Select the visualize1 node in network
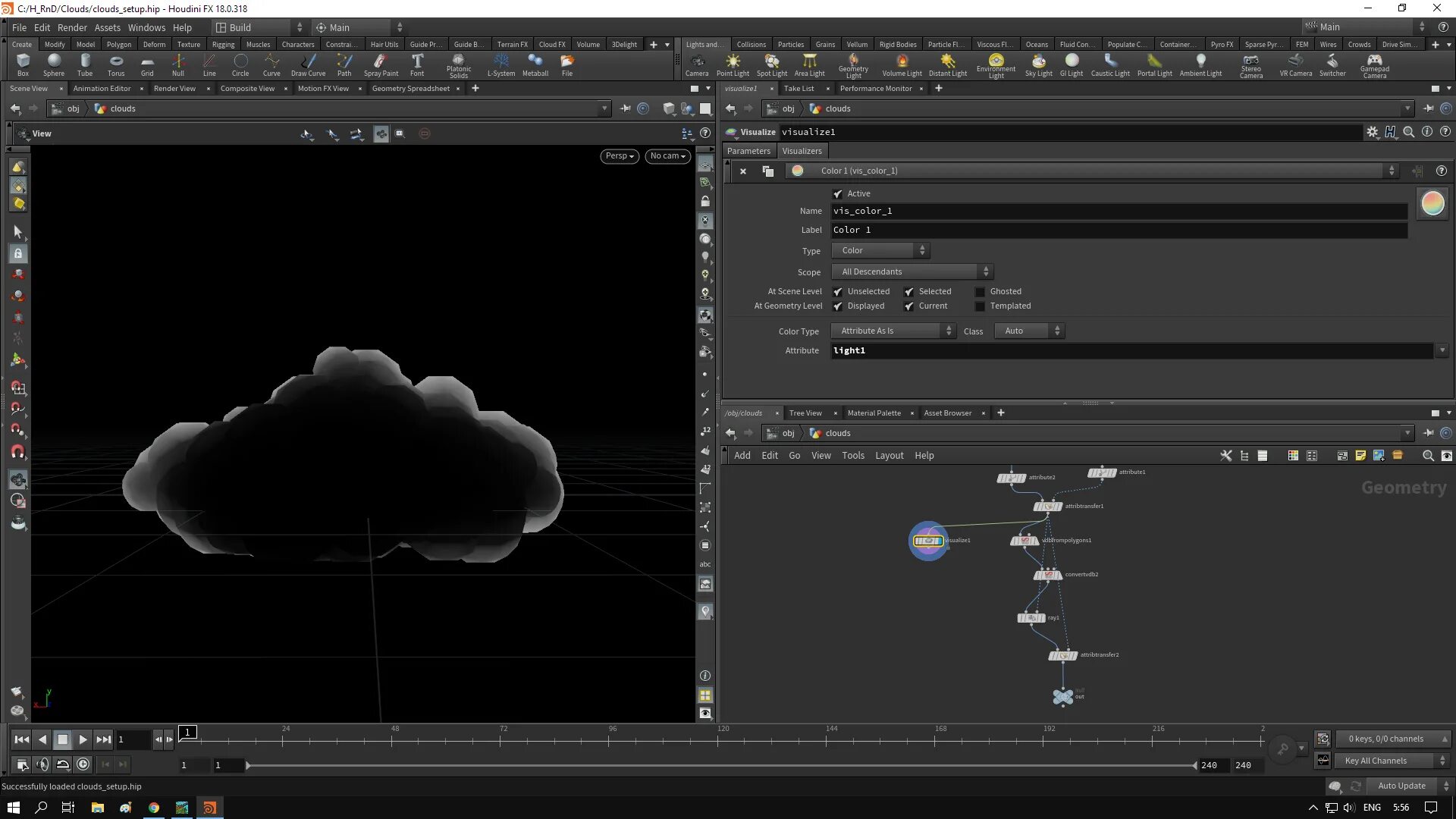The image size is (1456, 819). pos(928,541)
